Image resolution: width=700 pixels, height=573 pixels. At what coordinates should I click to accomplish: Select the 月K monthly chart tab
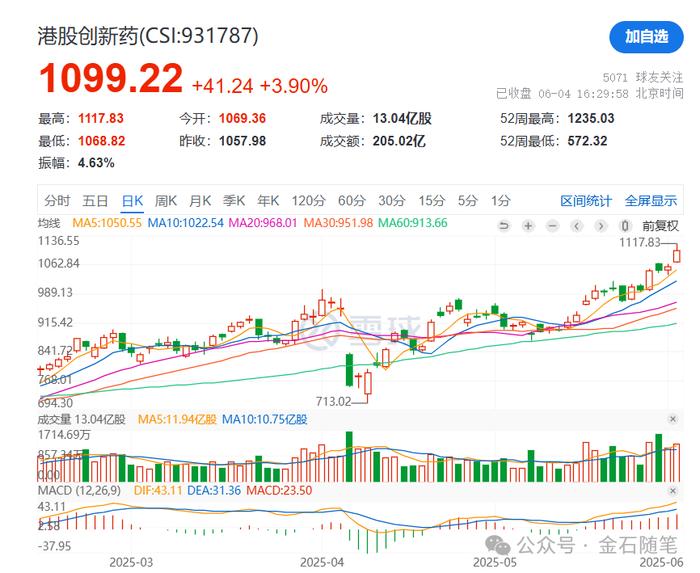pos(200,200)
